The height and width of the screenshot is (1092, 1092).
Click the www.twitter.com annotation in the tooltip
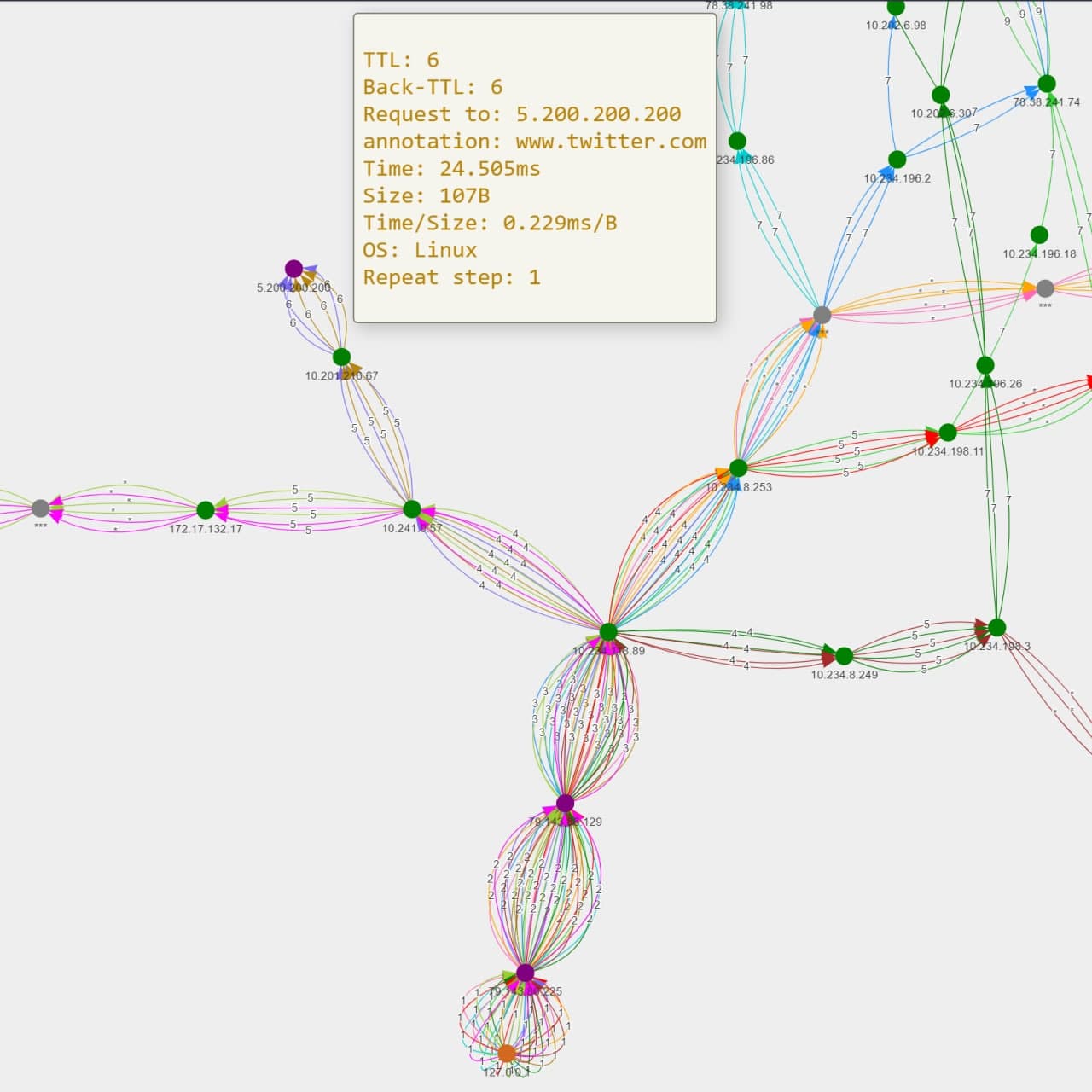click(x=610, y=141)
